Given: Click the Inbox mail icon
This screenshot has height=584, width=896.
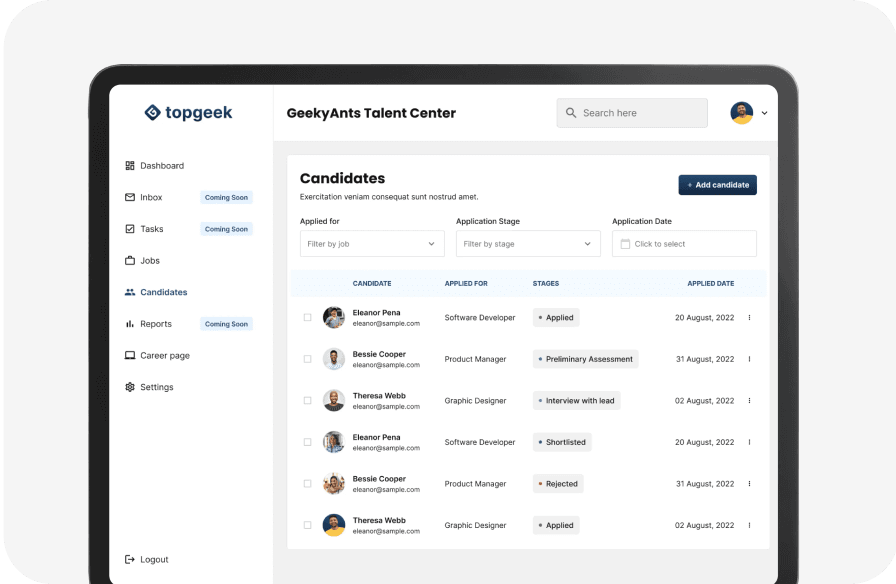Looking at the screenshot, I should coord(130,197).
